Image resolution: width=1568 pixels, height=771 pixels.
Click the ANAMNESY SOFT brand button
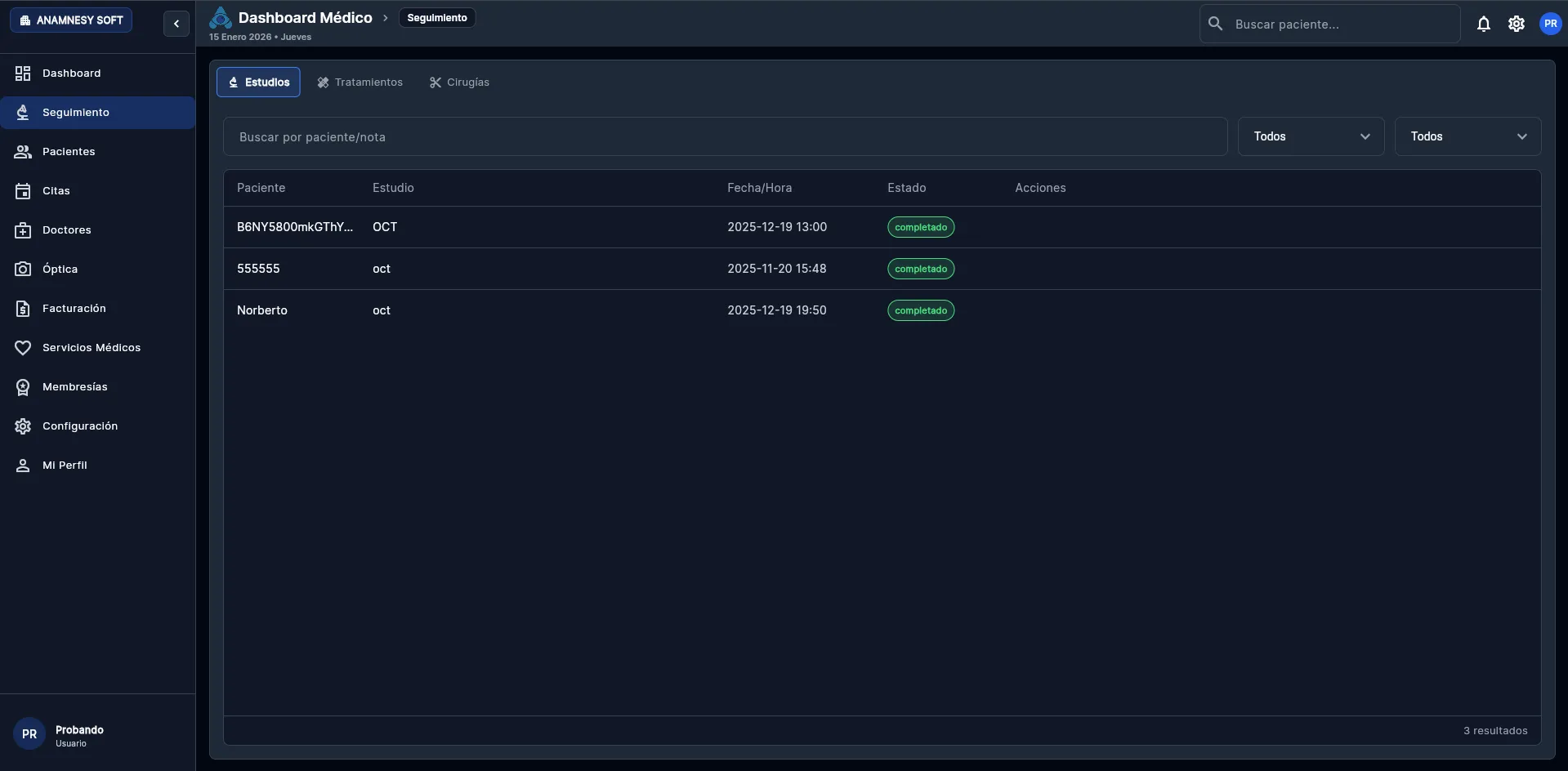[71, 20]
